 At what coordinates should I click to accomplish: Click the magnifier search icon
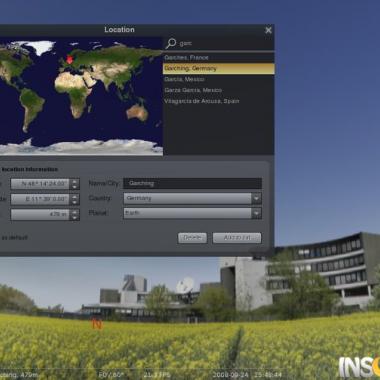(x=171, y=43)
